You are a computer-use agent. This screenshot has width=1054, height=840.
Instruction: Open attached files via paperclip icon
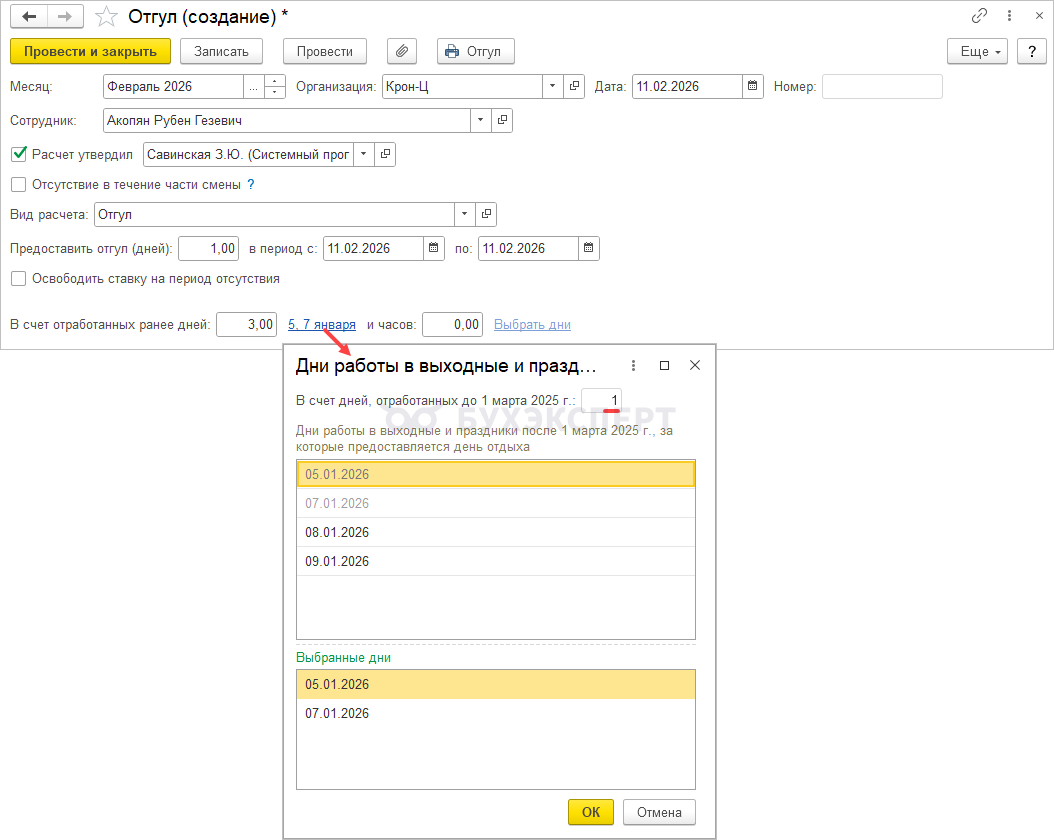pyautogui.click(x=401, y=51)
